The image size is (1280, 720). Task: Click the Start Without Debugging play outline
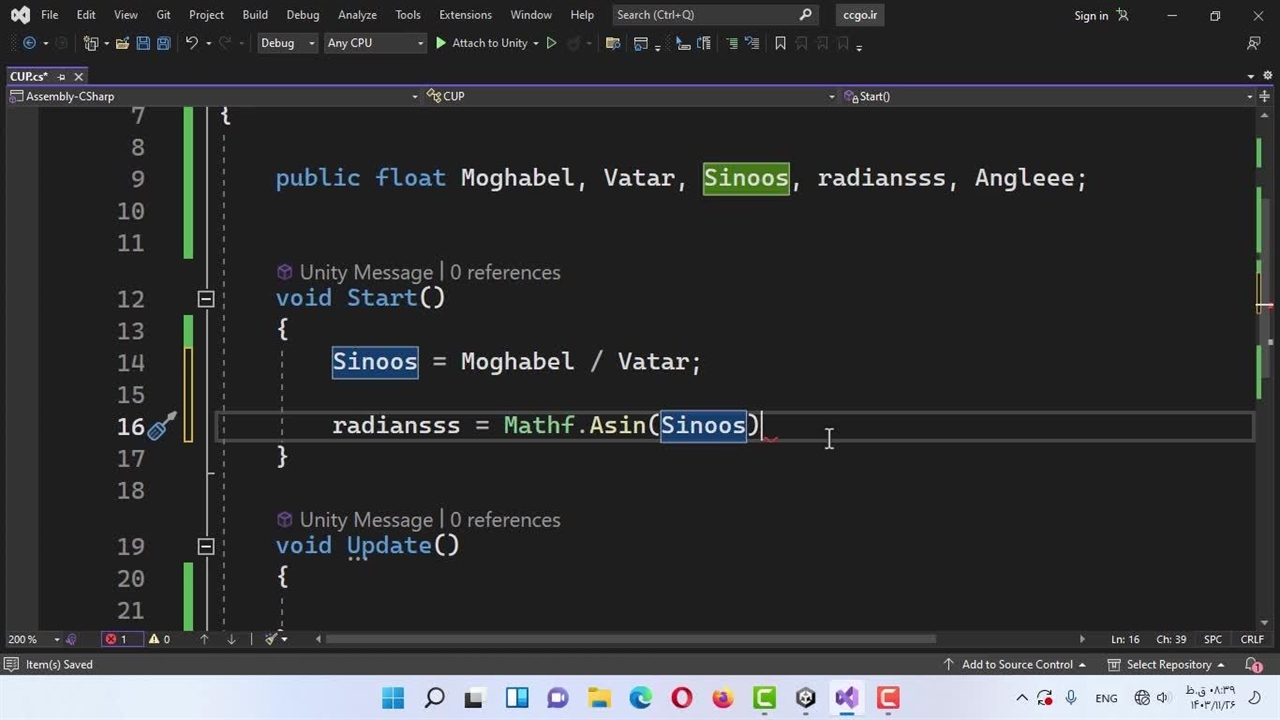(551, 43)
